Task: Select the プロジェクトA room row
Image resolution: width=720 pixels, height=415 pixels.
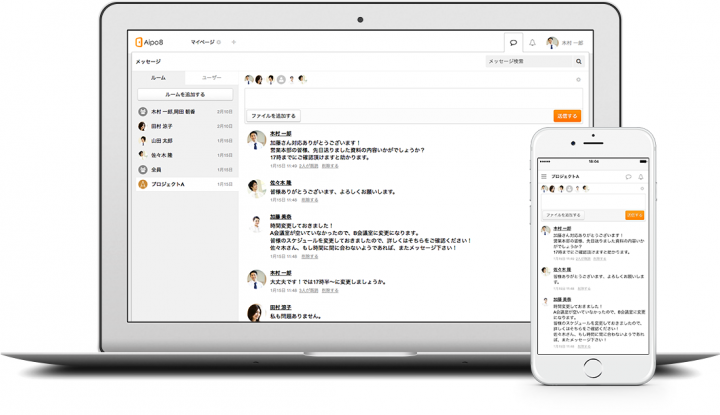Action: point(186,184)
